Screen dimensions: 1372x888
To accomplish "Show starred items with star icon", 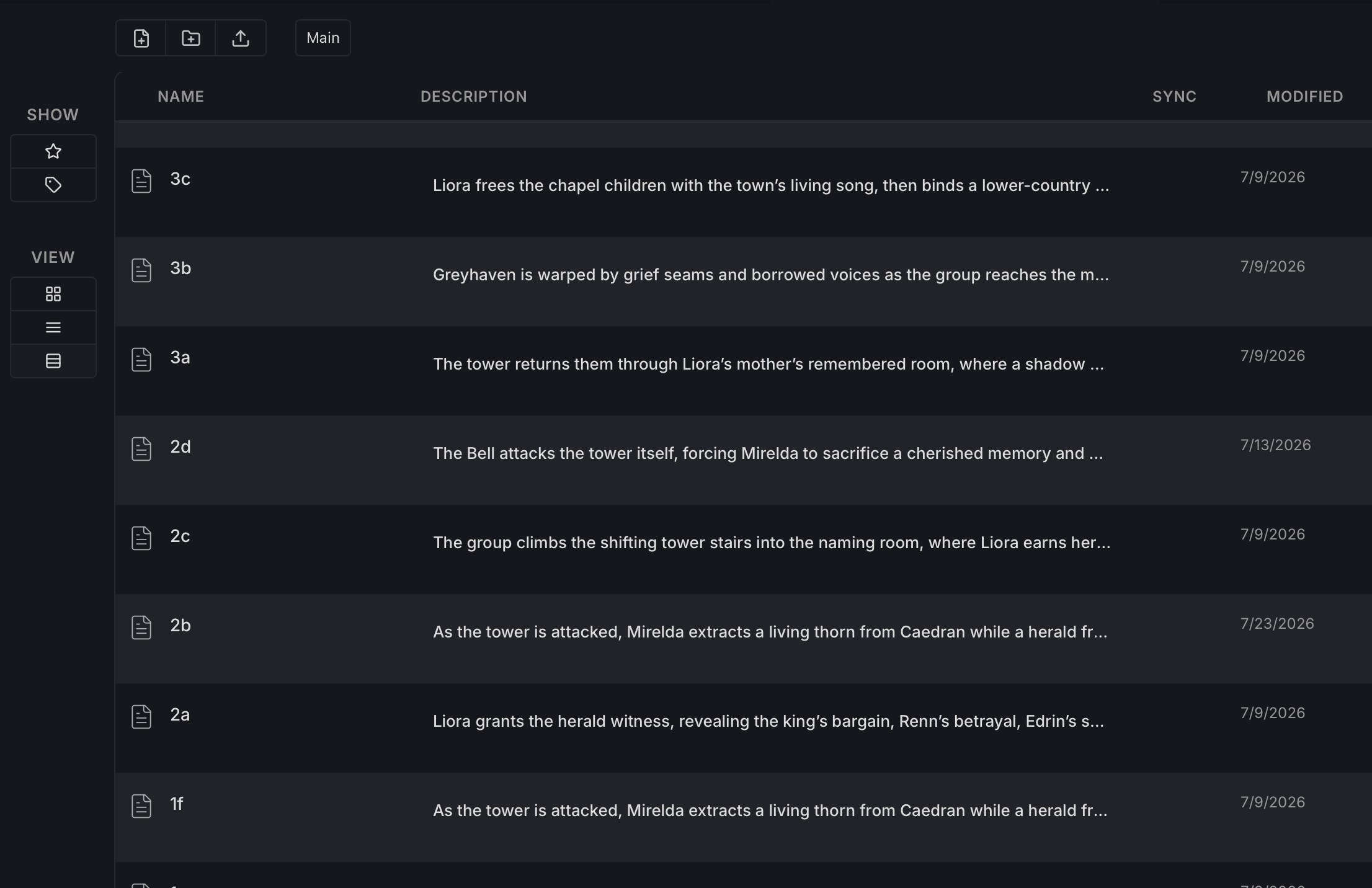I will click(x=53, y=151).
